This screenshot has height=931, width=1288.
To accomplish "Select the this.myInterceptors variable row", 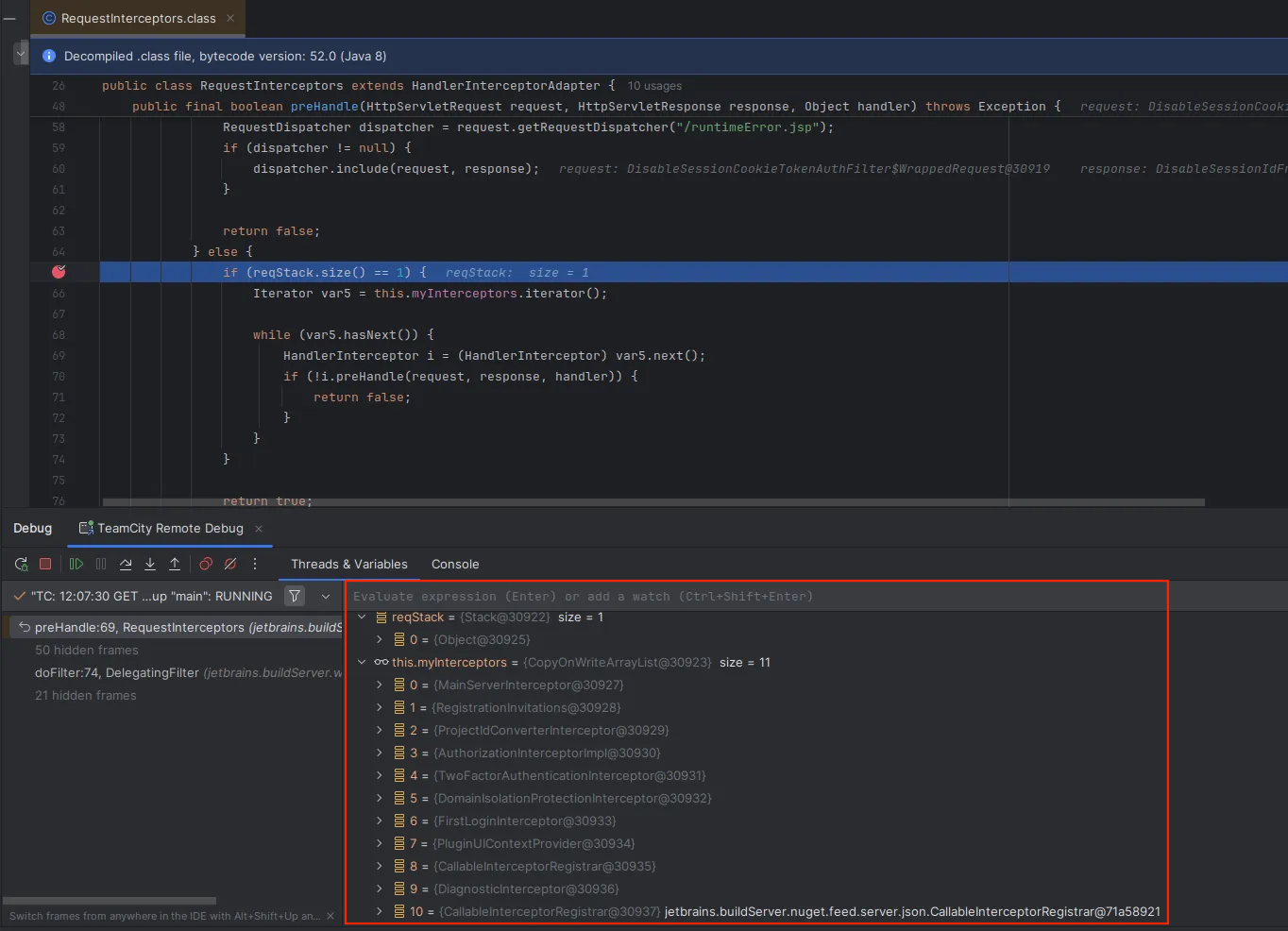I will pos(757,662).
